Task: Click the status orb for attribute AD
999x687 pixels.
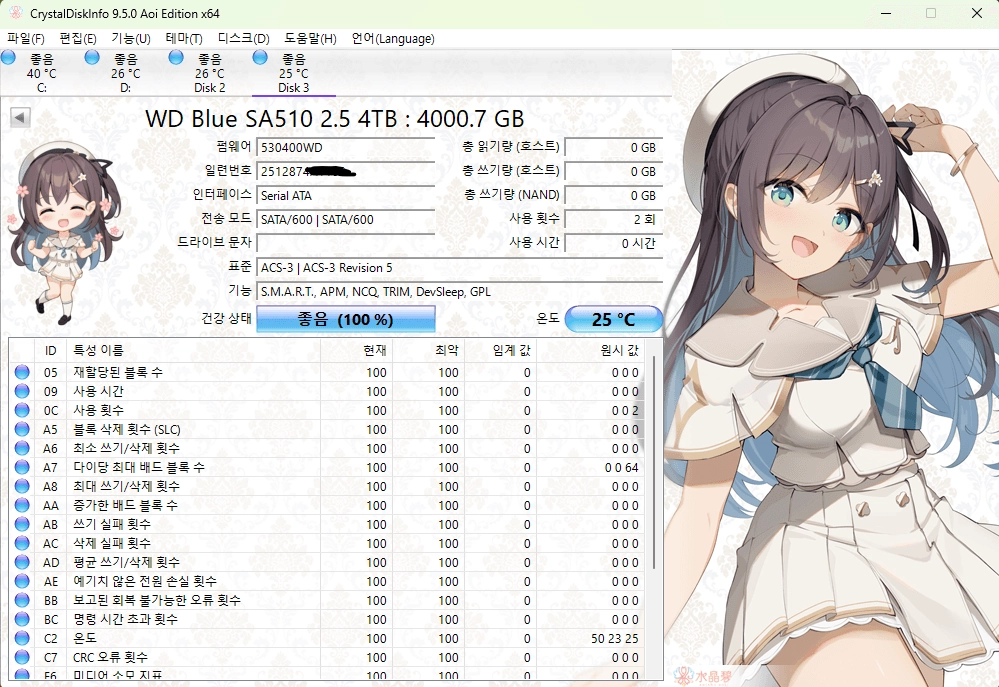Action: tap(22, 562)
